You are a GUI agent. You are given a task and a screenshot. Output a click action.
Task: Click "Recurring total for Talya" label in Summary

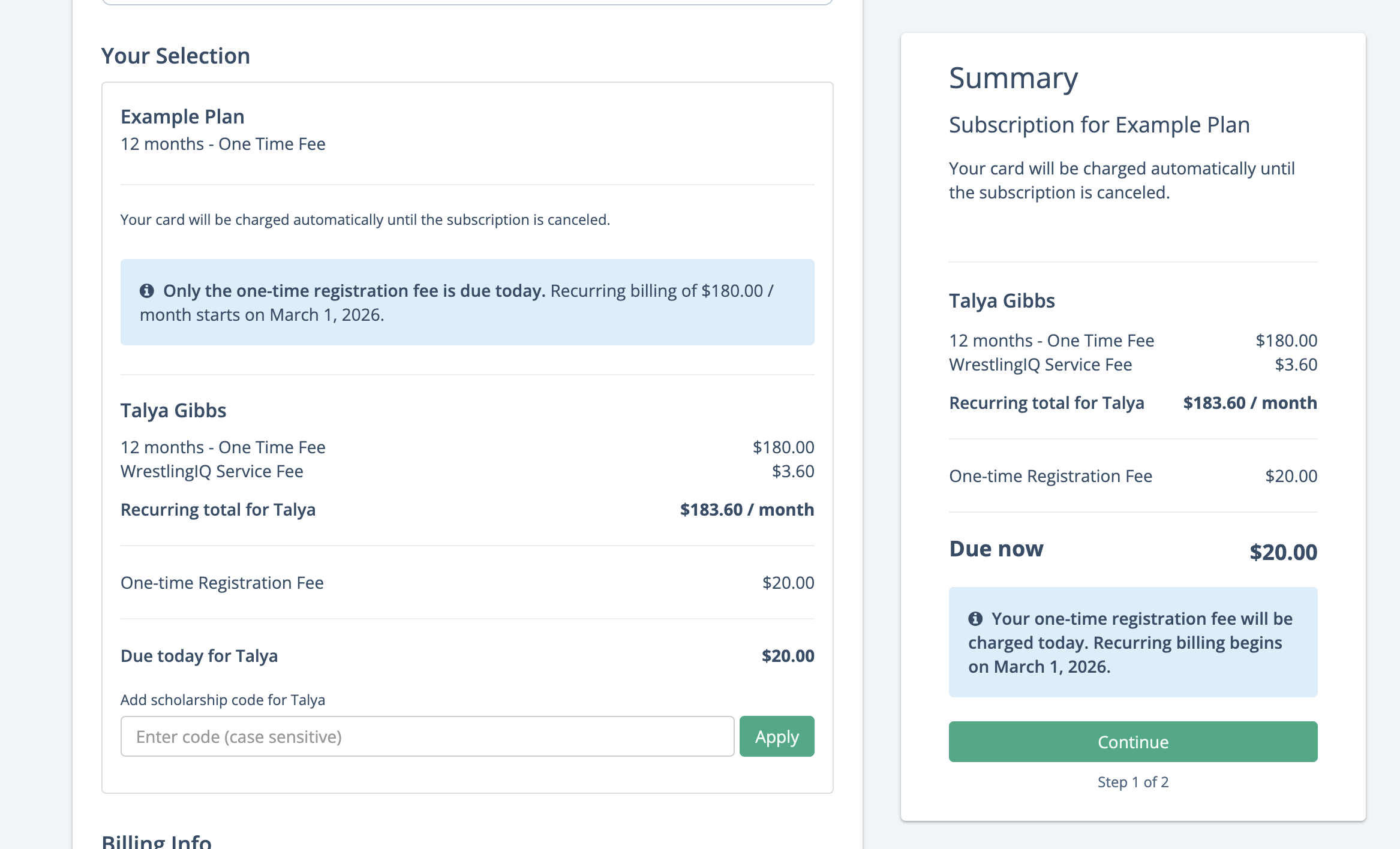click(x=1046, y=403)
